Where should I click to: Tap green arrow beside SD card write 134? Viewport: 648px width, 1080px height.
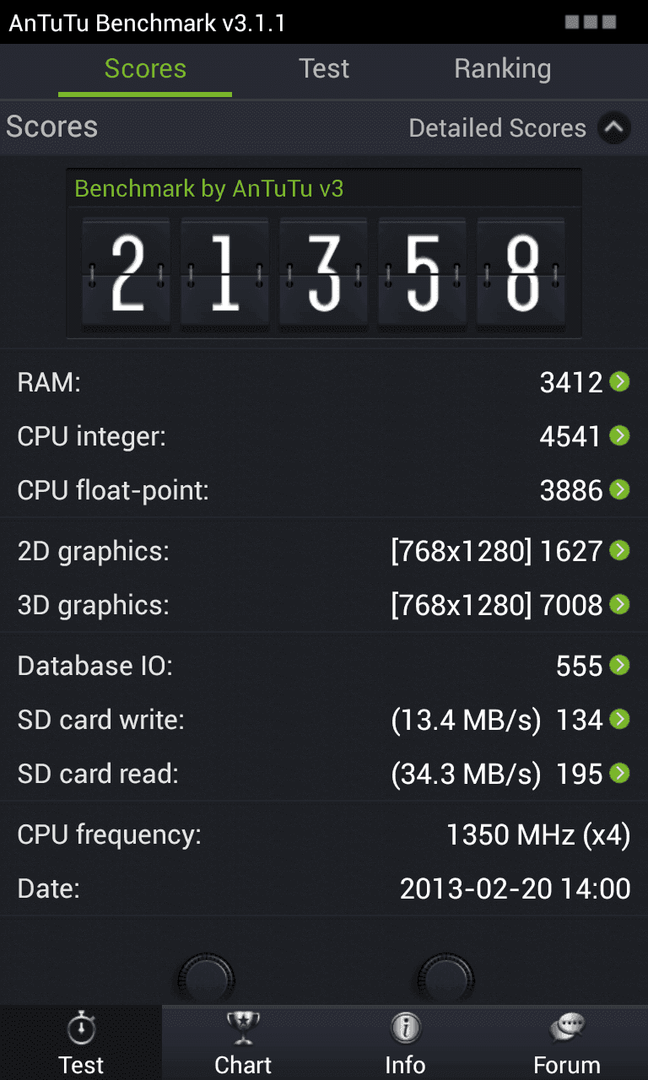click(x=620, y=720)
